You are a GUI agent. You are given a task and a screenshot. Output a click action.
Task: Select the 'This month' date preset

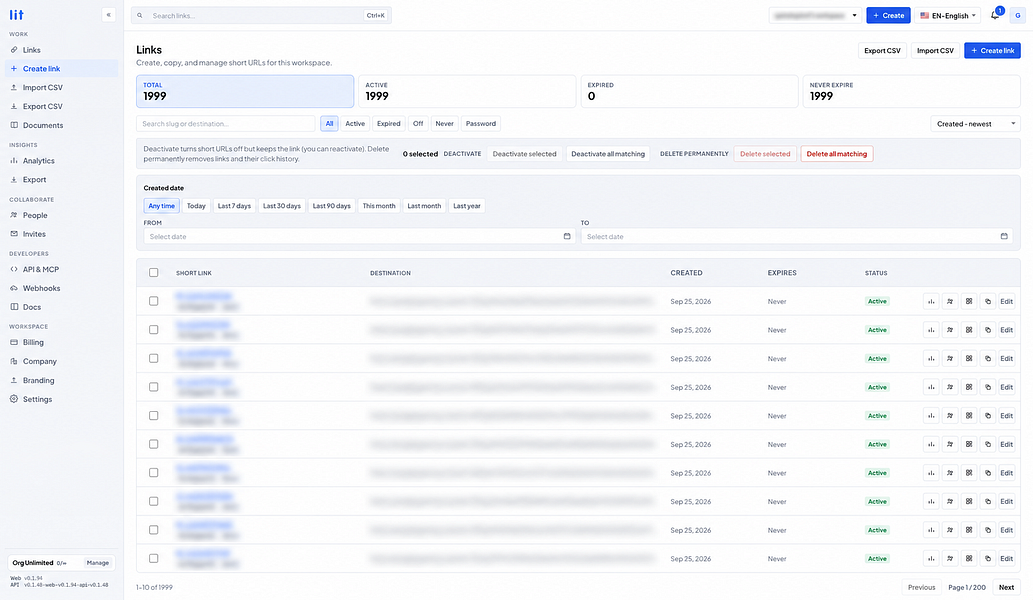point(379,206)
